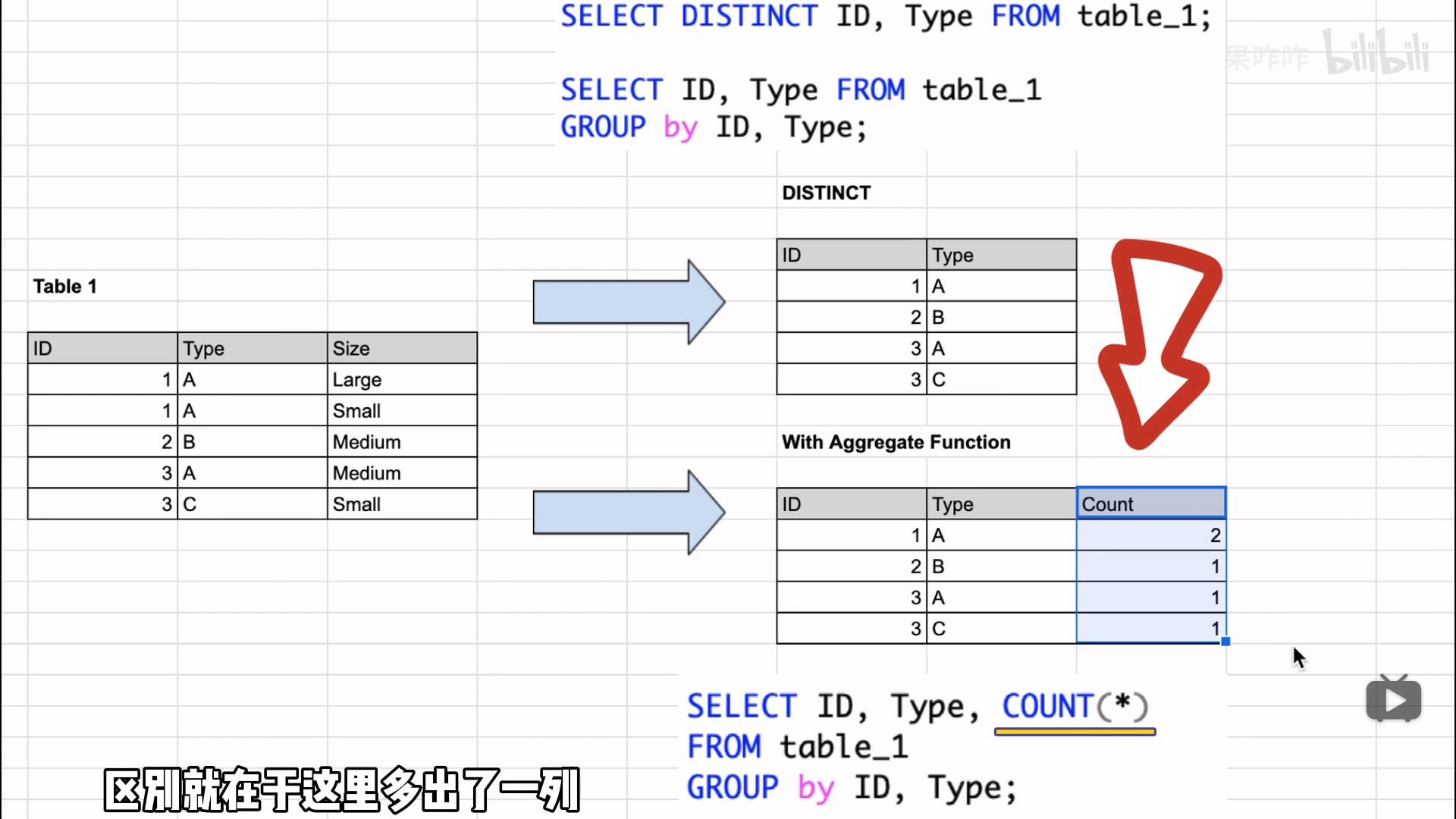
Task: Select the Size header in Table 1
Action: pos(401,348)
